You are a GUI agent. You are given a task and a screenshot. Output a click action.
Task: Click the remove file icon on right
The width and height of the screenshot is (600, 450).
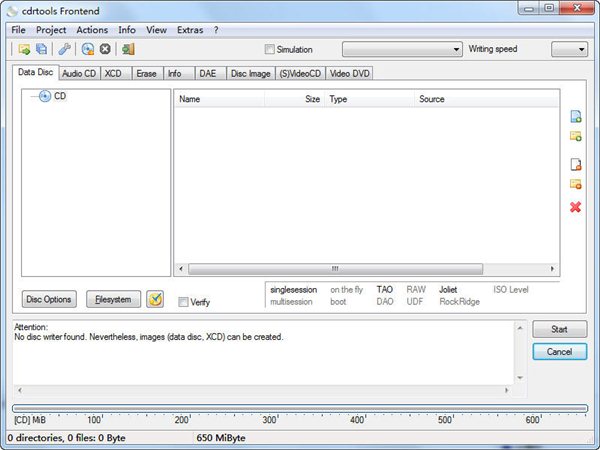pyautogui.click(x=576, y=165)
